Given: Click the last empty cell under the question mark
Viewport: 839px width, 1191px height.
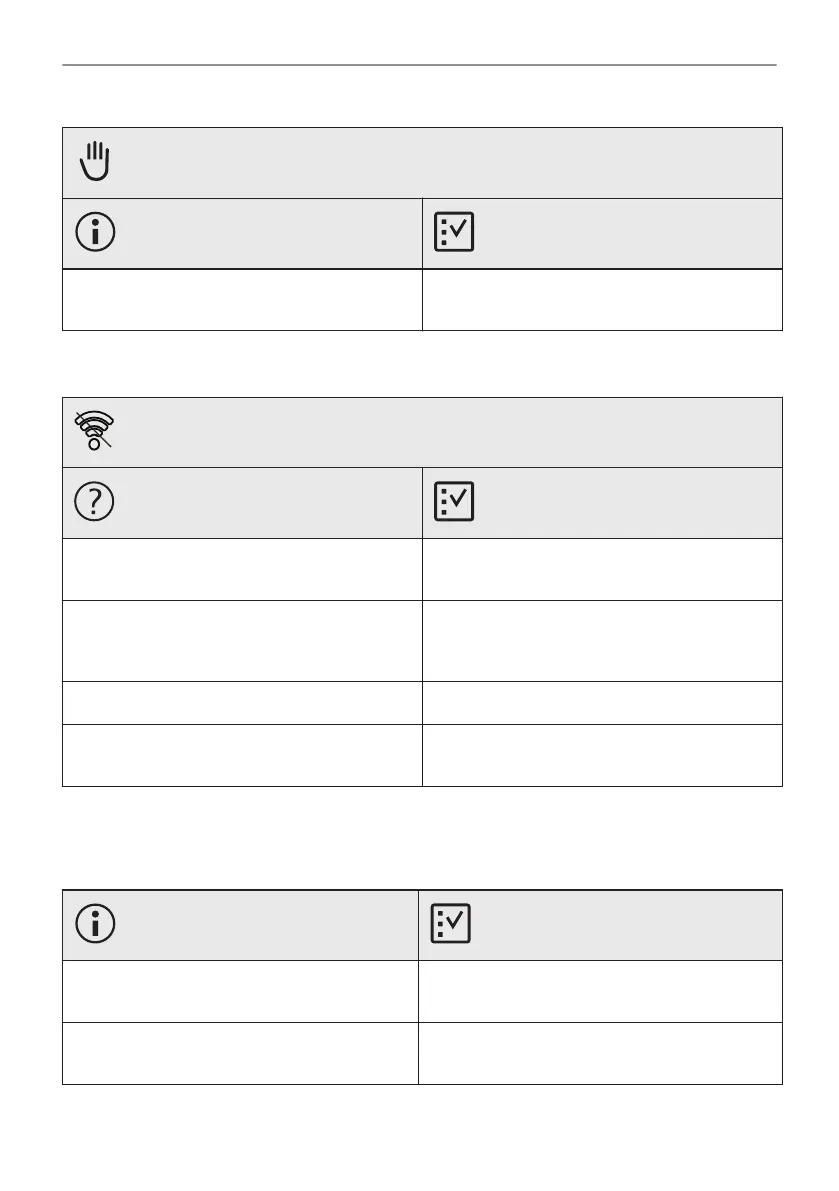Looking at the screenshot, I should (x=242, y=755).
